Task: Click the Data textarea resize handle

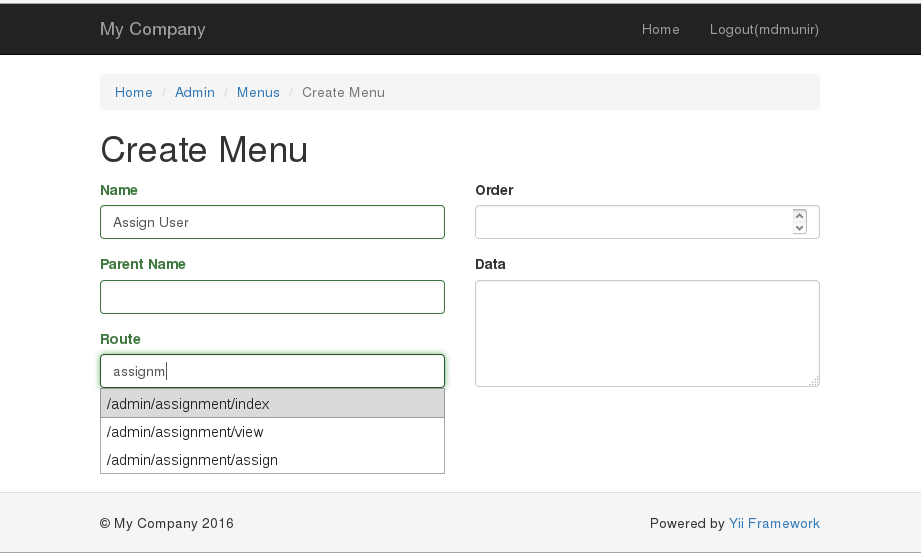Action: coord(814,381)
